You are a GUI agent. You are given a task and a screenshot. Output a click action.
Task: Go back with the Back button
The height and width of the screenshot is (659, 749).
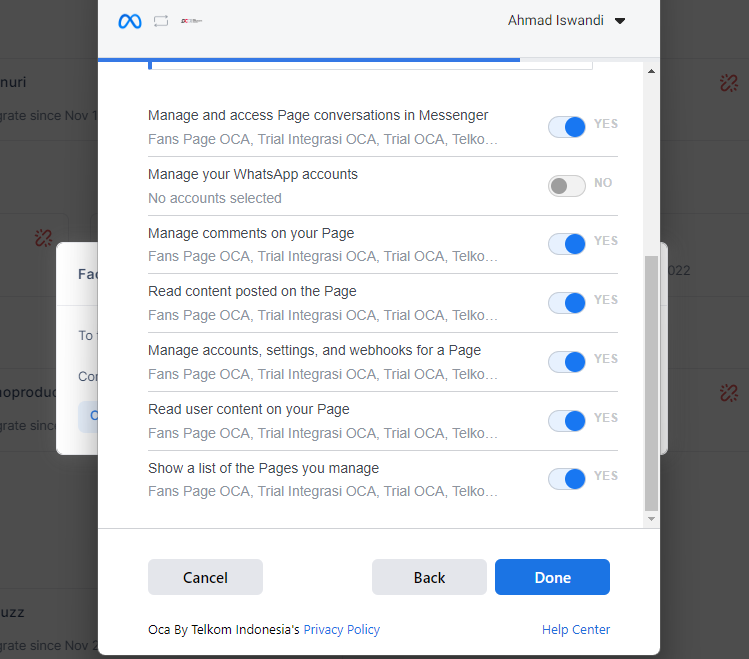429,577
